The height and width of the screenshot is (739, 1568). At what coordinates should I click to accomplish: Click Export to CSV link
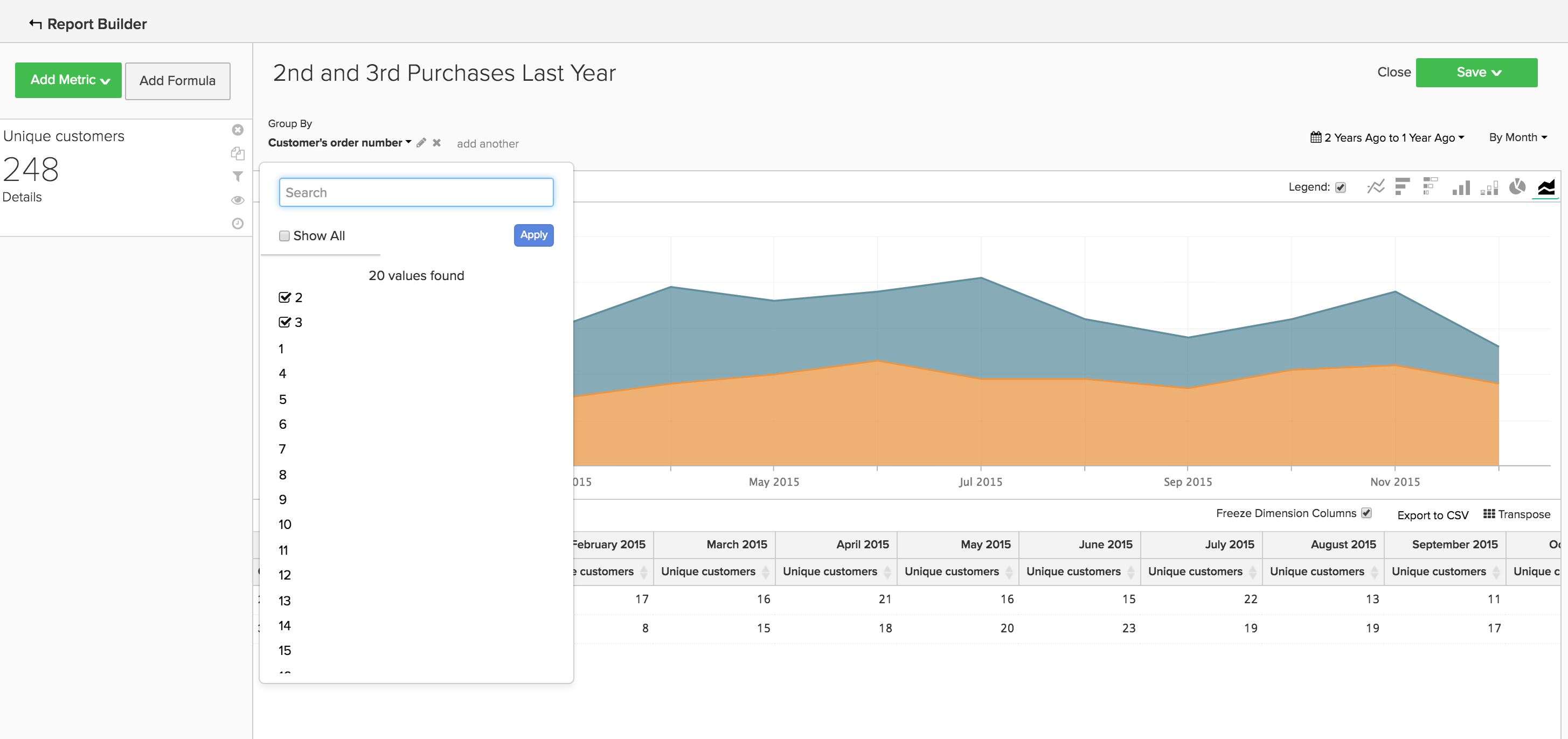[x=1432, y=515]
